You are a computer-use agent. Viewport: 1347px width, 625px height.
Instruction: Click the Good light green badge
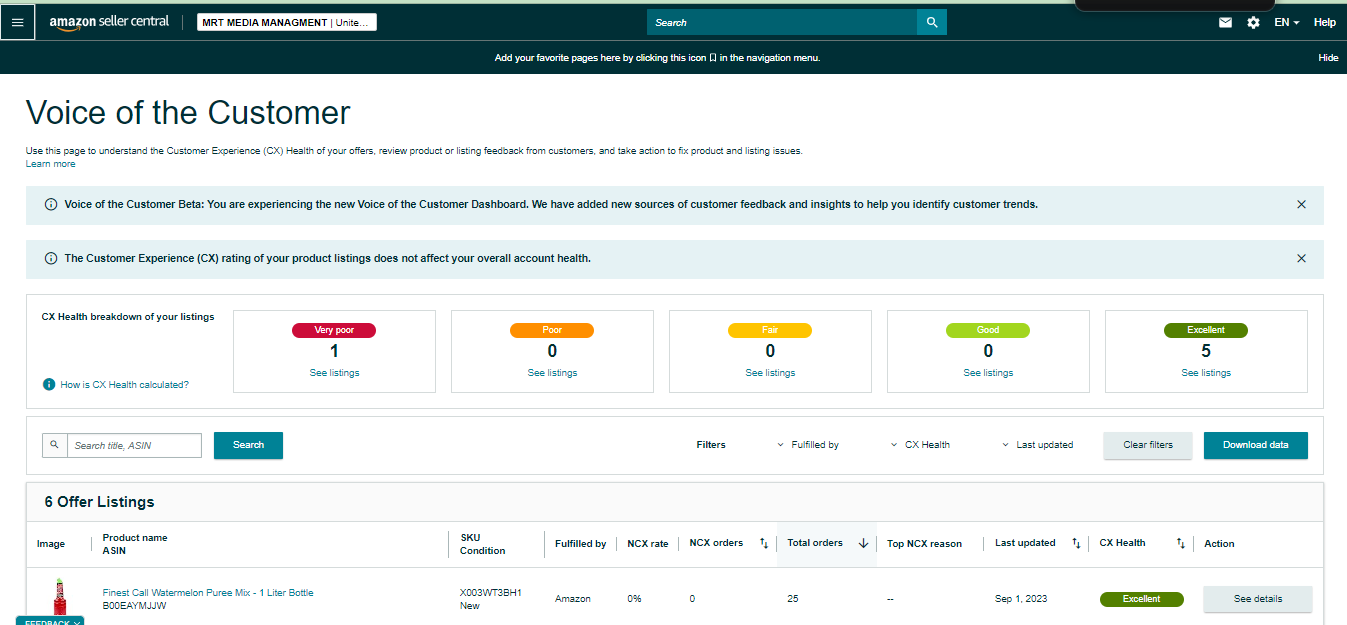(x=988, y=330)
